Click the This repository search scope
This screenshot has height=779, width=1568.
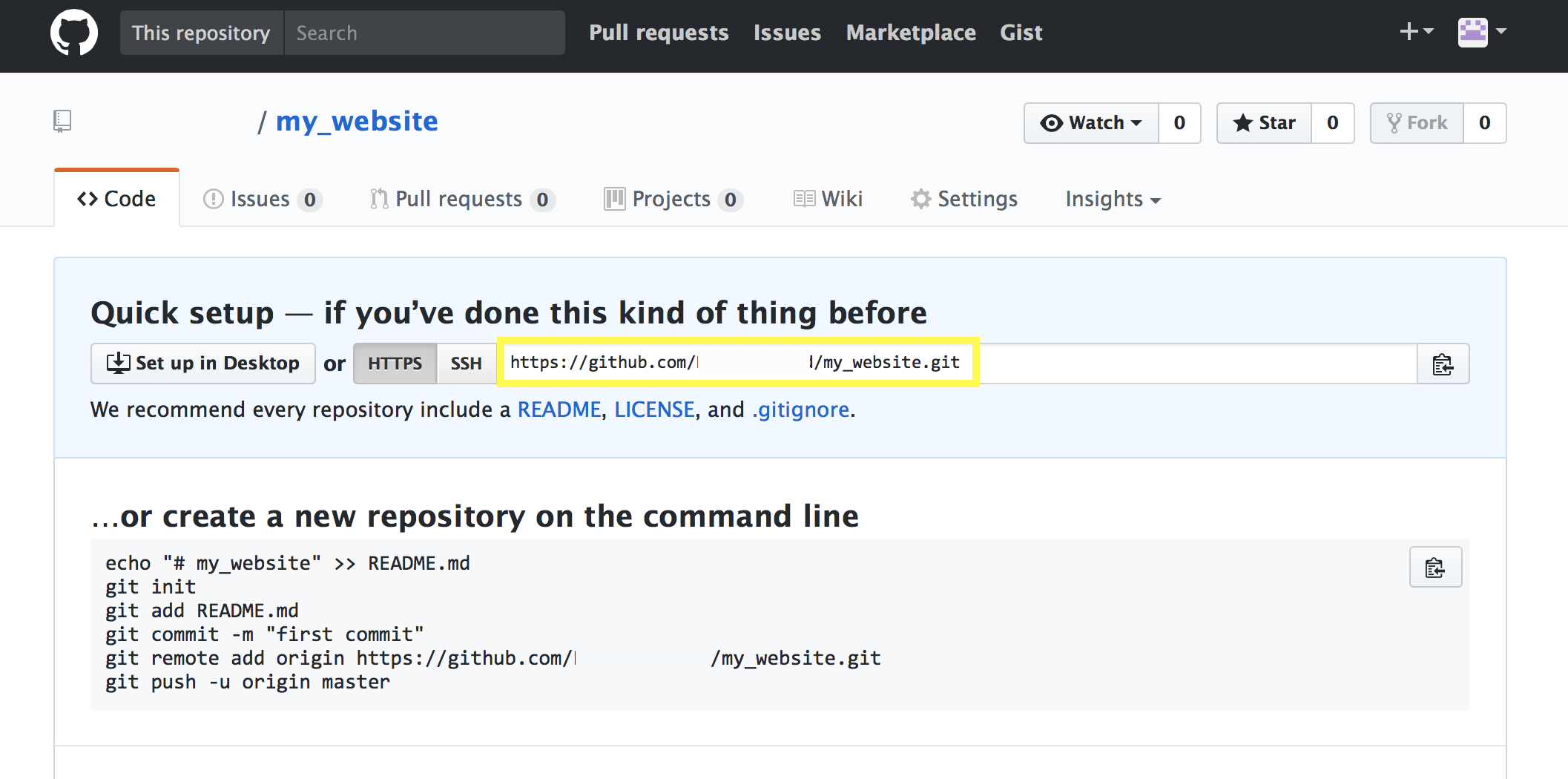coord(201,33)
